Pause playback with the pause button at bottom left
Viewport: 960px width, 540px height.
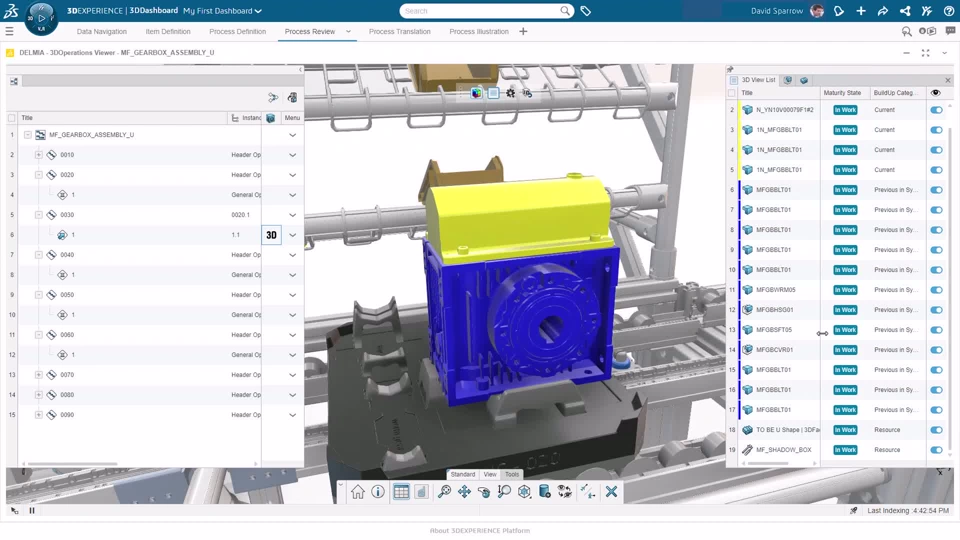[32, 510]
